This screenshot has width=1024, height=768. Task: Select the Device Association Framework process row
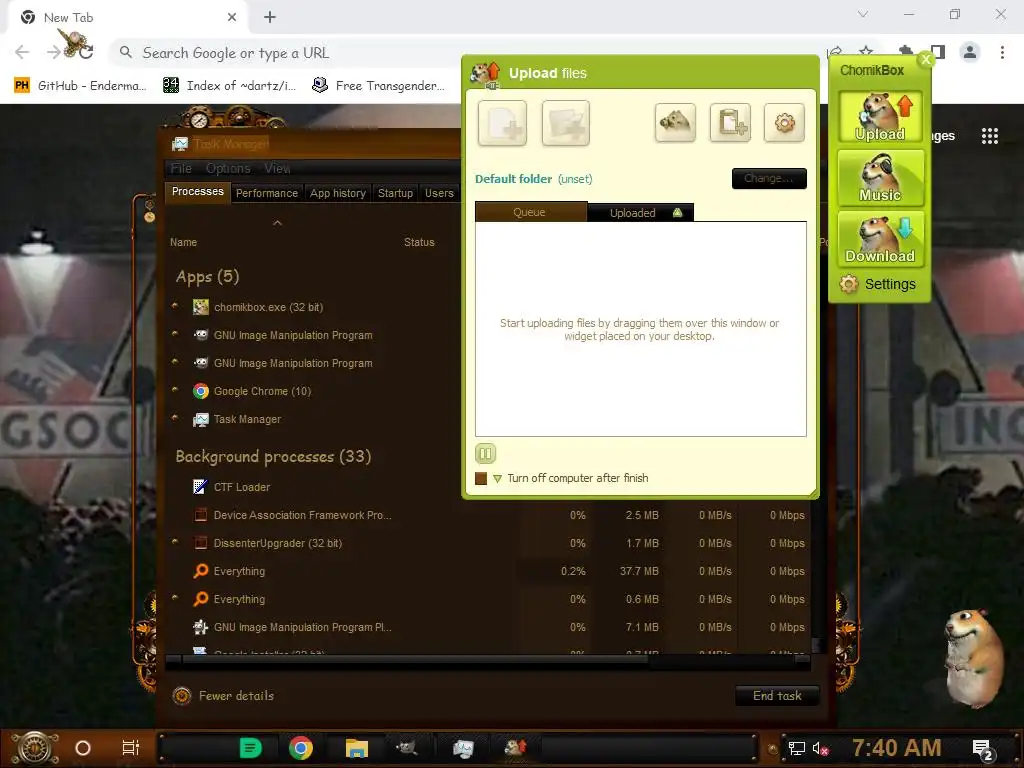coord(488,515)
